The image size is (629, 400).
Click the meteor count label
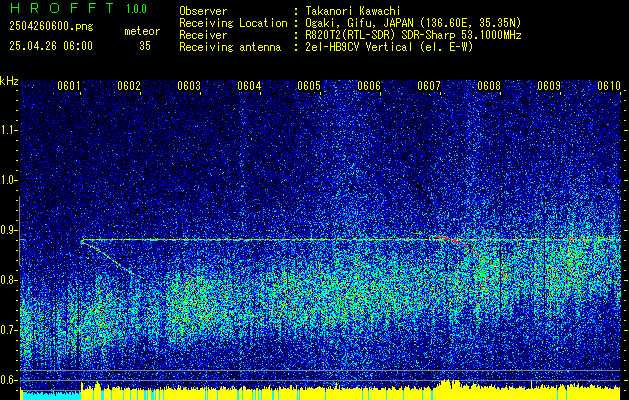(142, 31)
